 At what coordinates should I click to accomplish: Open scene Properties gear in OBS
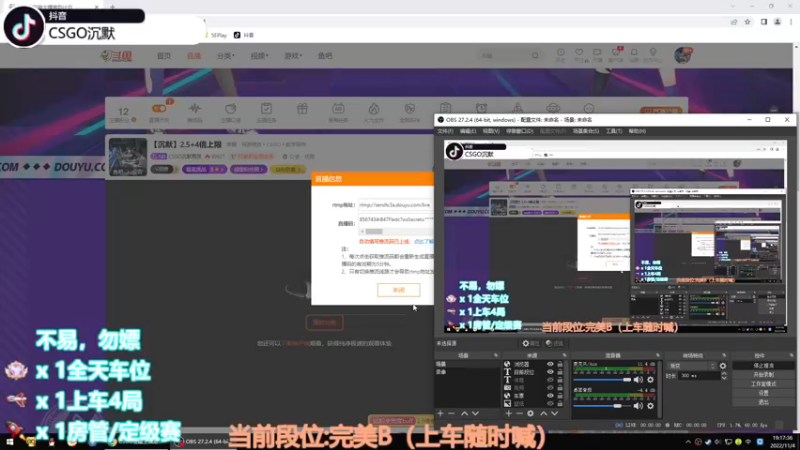[x=531, y=343]
